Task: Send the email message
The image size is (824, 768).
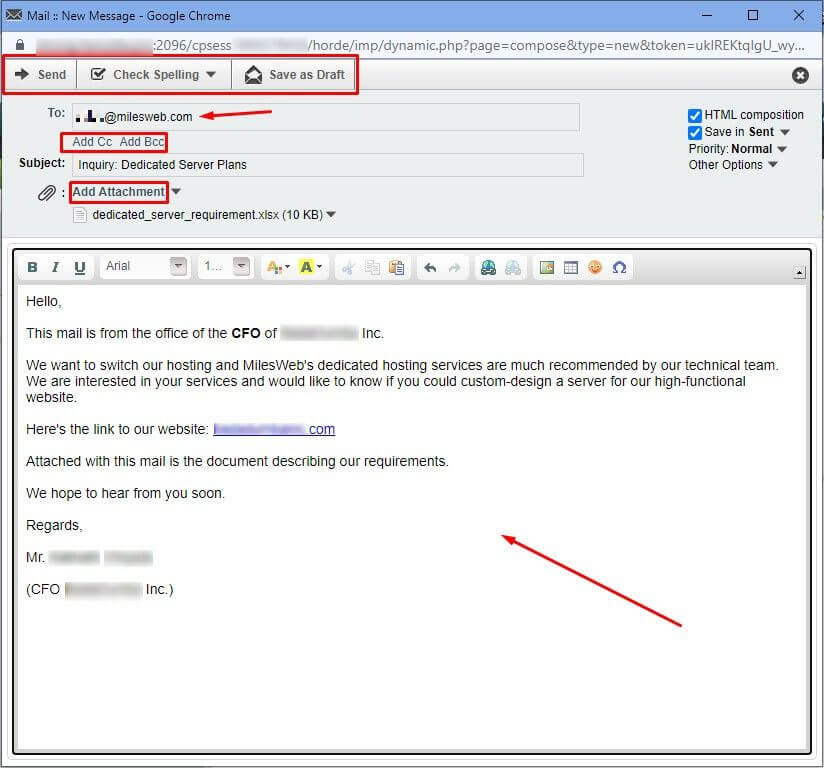Action: (x=40, y=75)
